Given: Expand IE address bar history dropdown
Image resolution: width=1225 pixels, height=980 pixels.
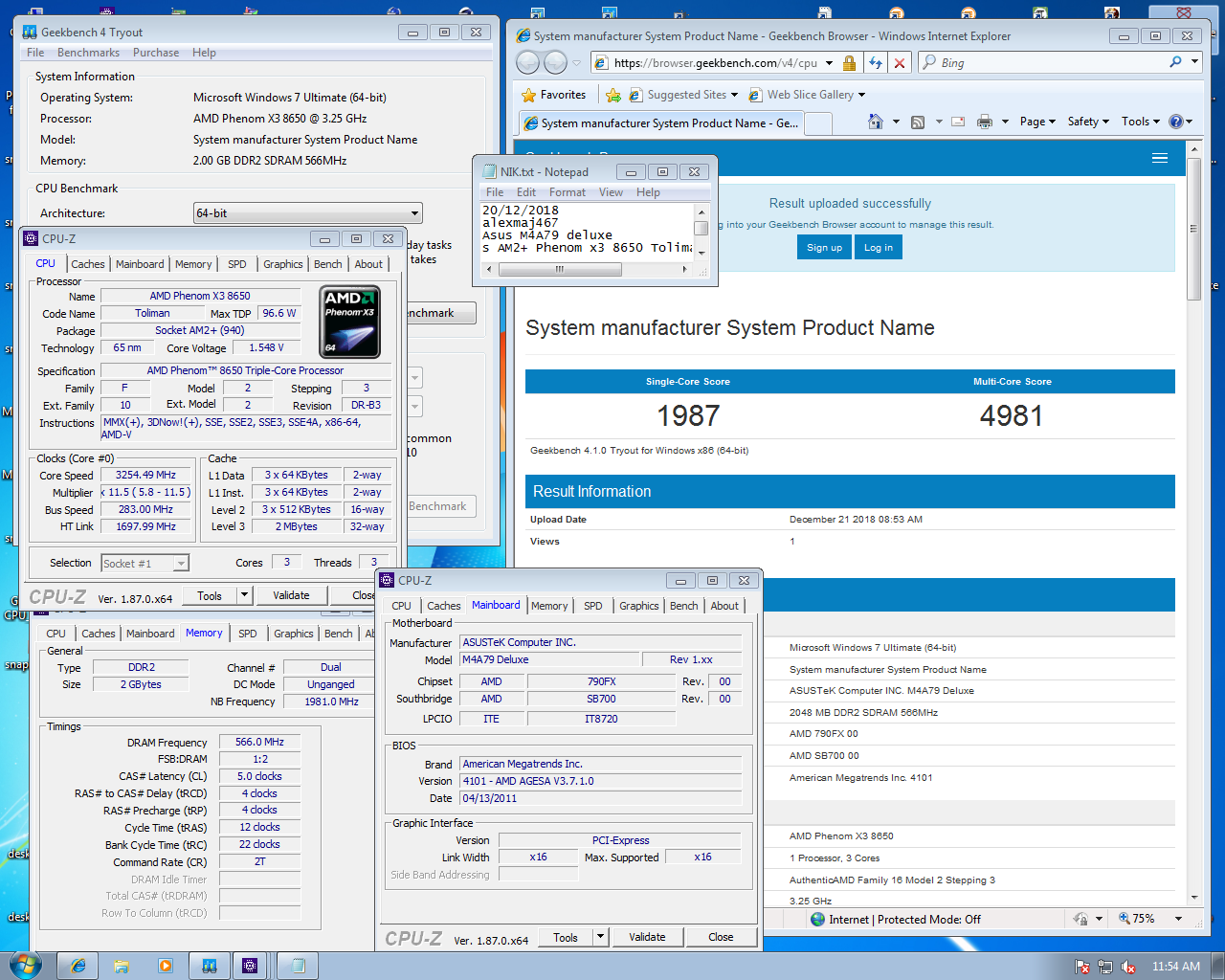Looking at the screenshot, I should [829, 63].
